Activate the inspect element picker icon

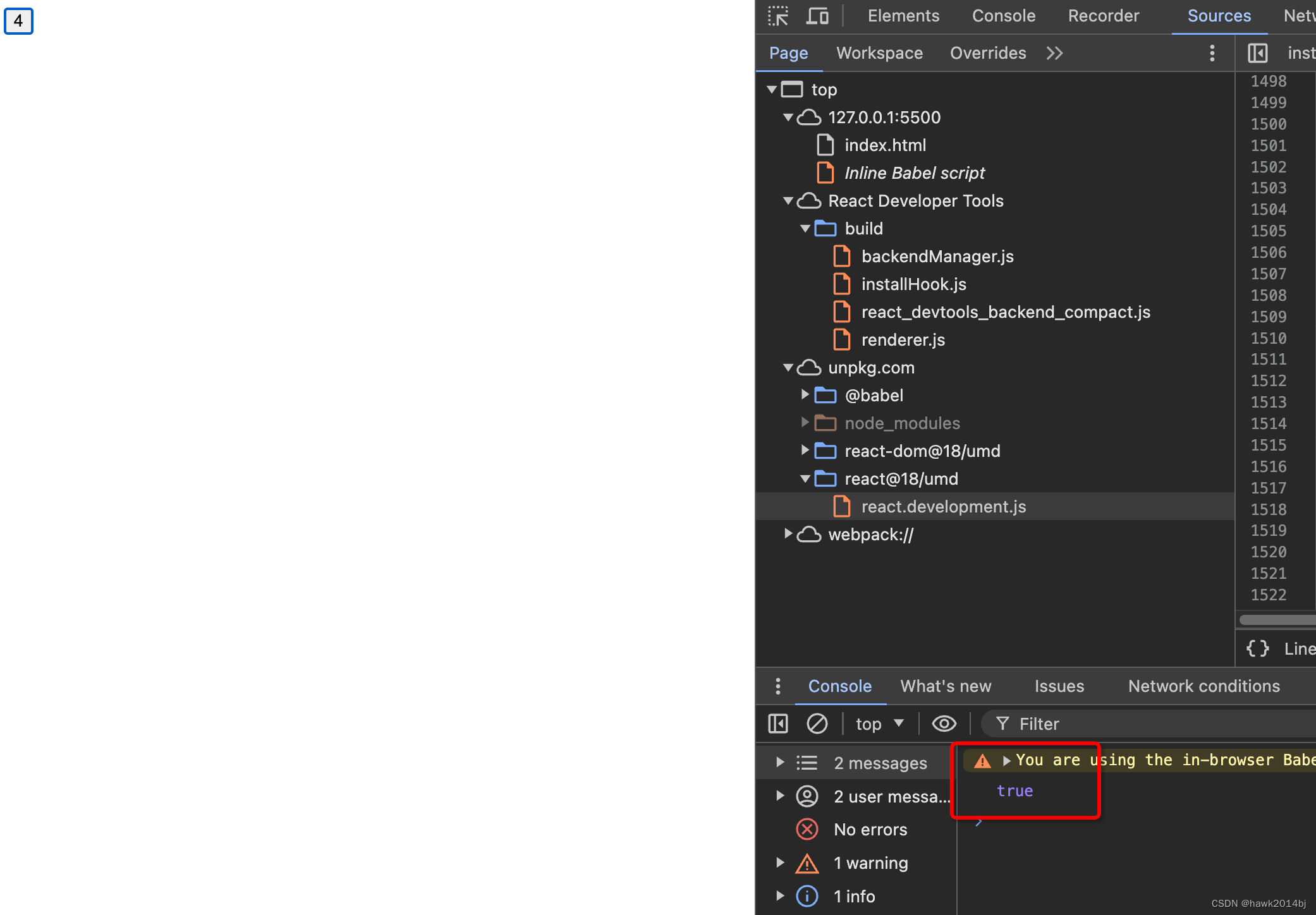[777, 16]
